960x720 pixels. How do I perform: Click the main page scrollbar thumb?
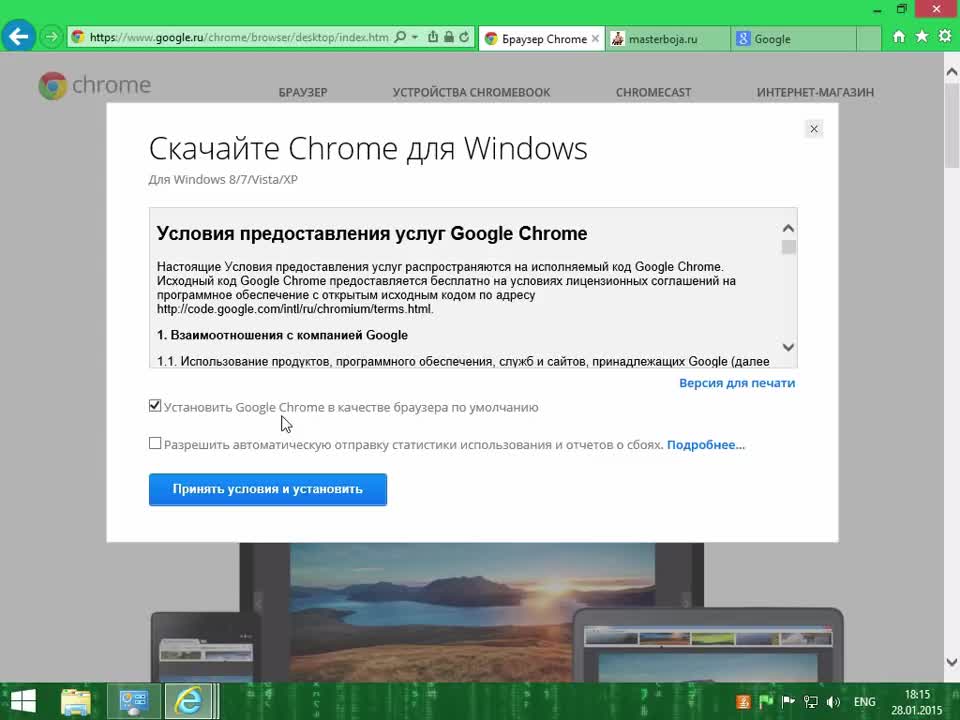pyautogui.click(x=951, y=126)
